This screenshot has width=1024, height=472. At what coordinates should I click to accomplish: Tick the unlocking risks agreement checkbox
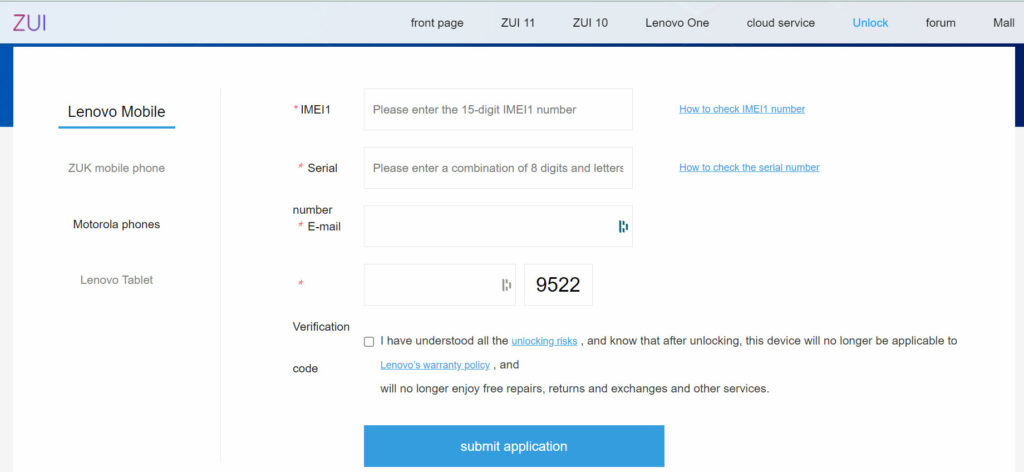(369, 341)
